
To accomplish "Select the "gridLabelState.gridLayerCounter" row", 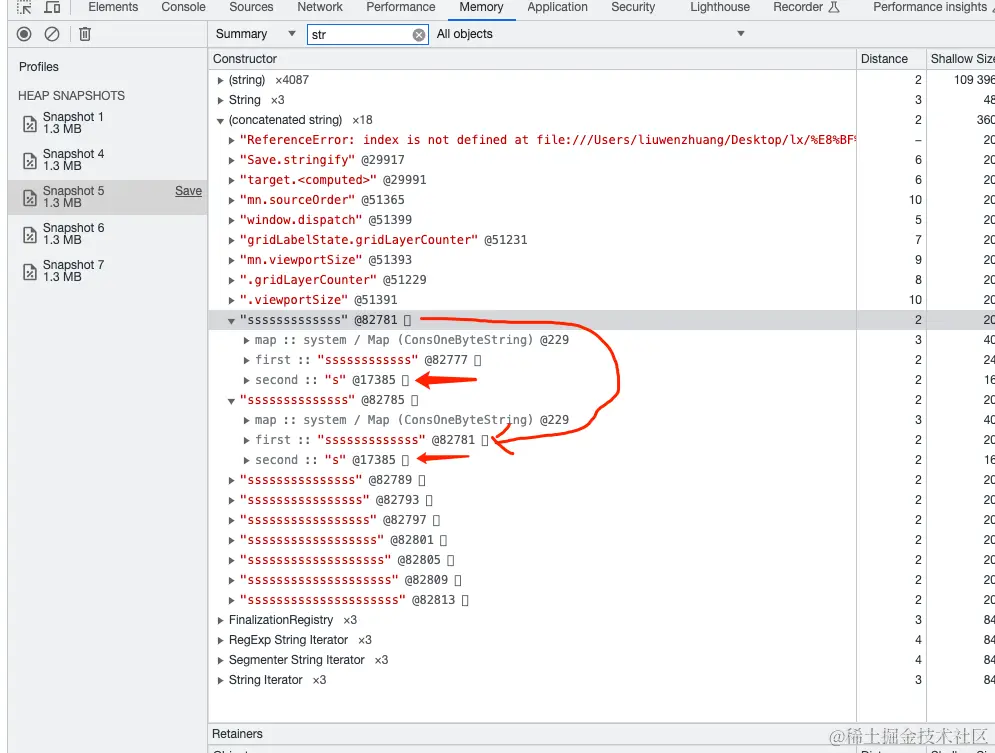I will (602, 240).
